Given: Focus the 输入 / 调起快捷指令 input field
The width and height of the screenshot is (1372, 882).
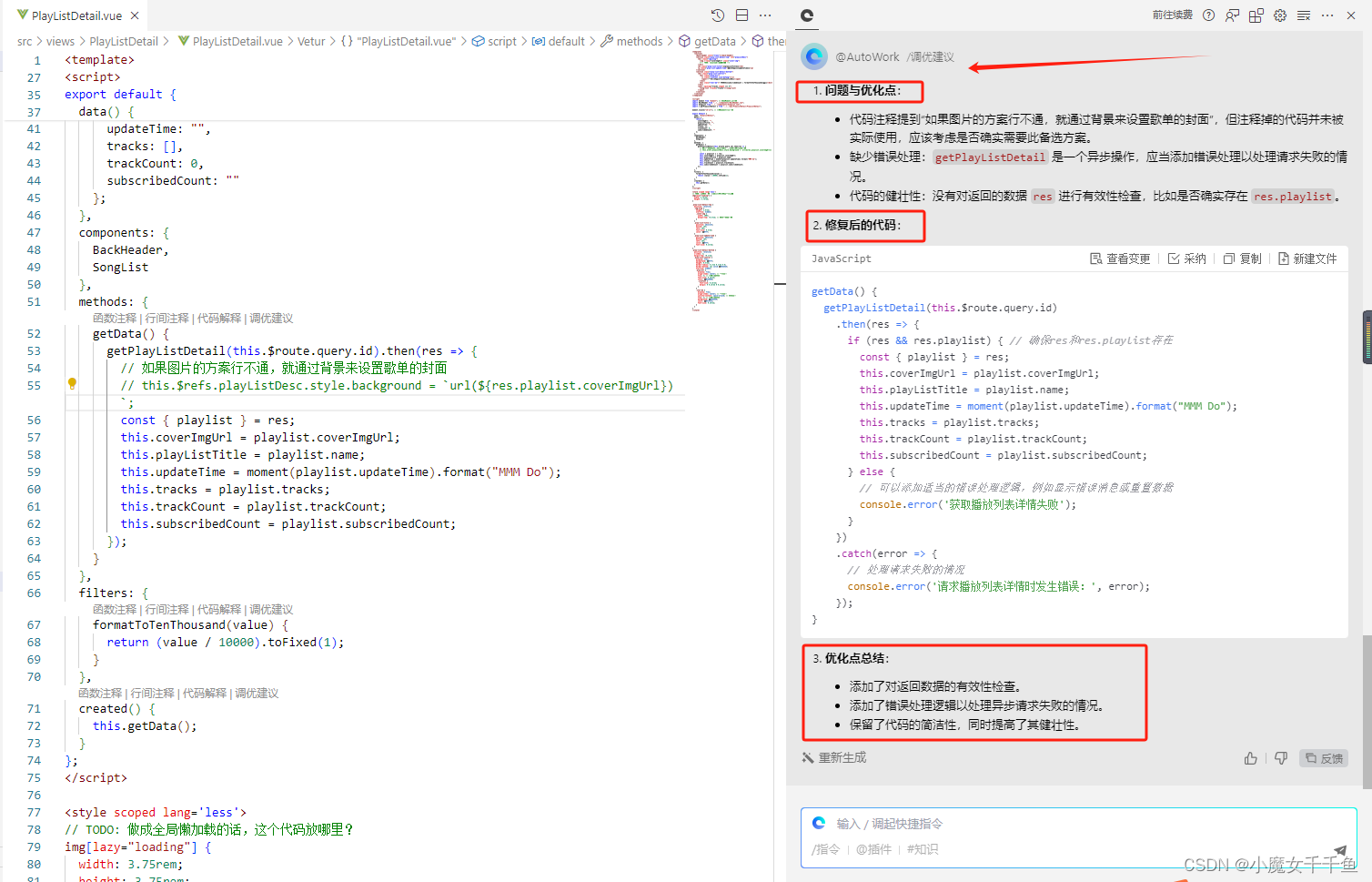Looking at the screenshot, I should point(1079,824).
